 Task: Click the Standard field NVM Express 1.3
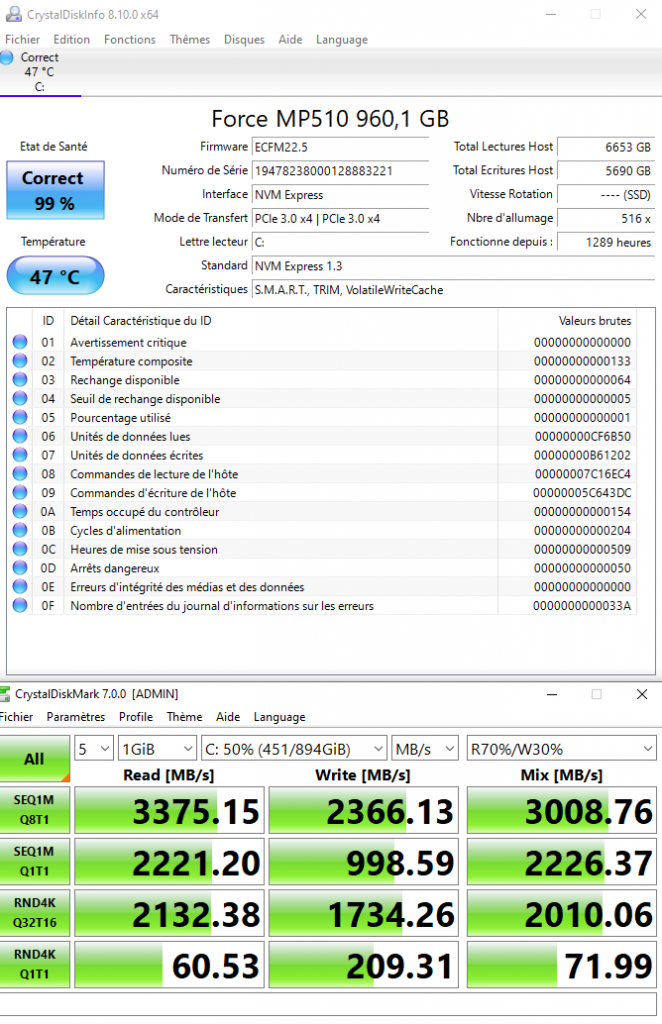point(453,266)
